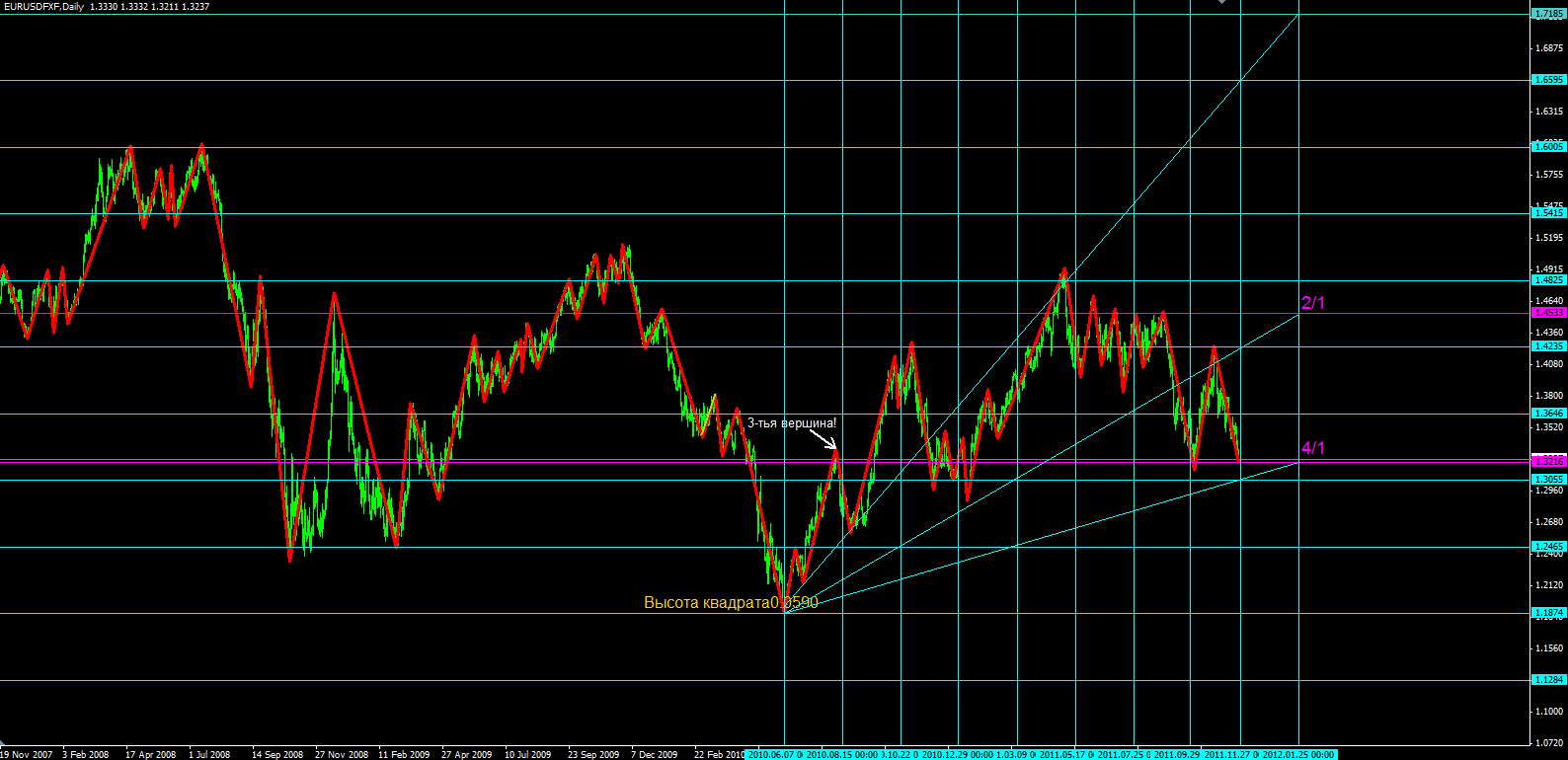
Task: Select the 2011.05.17 date marker
Action: (1064, 754)
